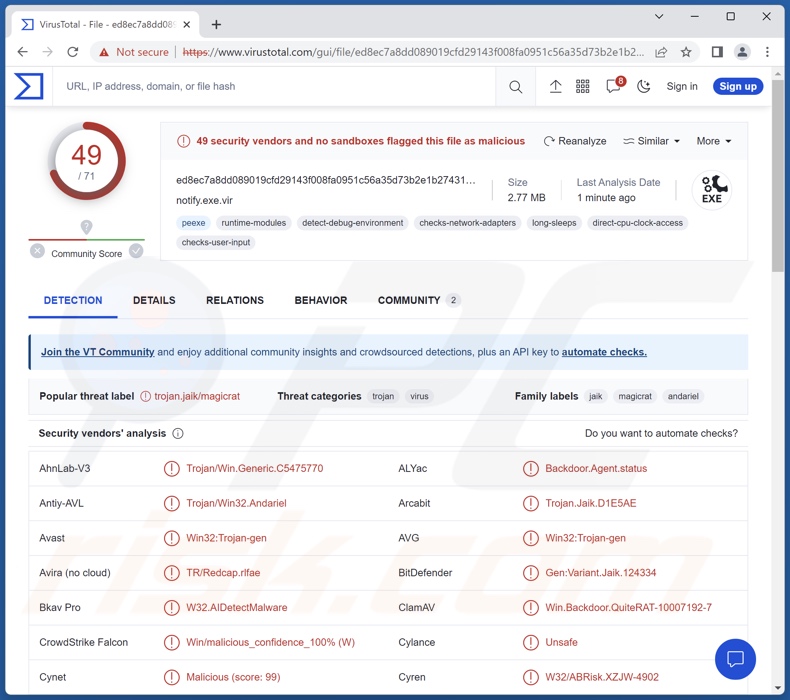
Task: Click the 49/71 detection score gauge
Action: point(87,161)
